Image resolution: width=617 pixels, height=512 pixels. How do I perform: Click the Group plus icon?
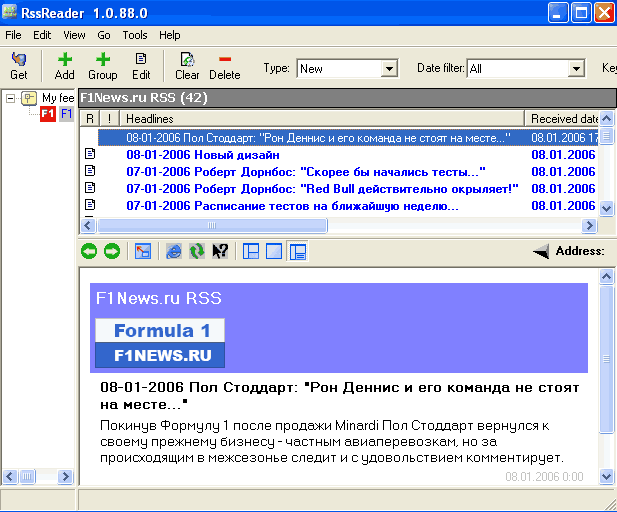[103, 59]
